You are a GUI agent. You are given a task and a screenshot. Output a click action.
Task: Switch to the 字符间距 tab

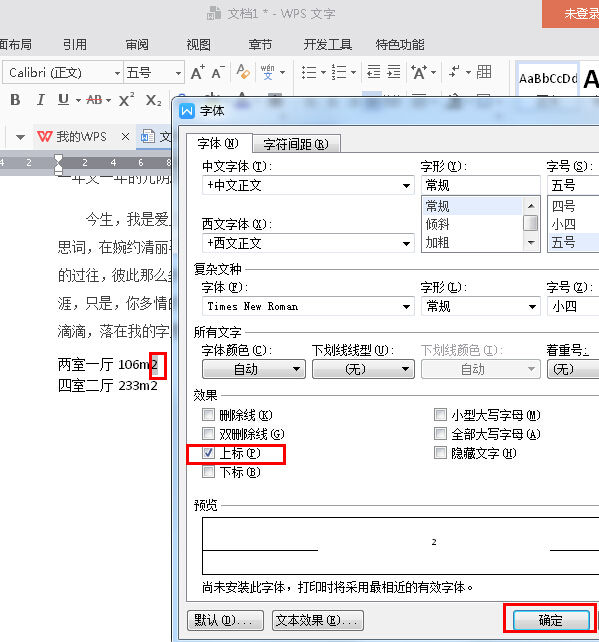click(296, 144)
